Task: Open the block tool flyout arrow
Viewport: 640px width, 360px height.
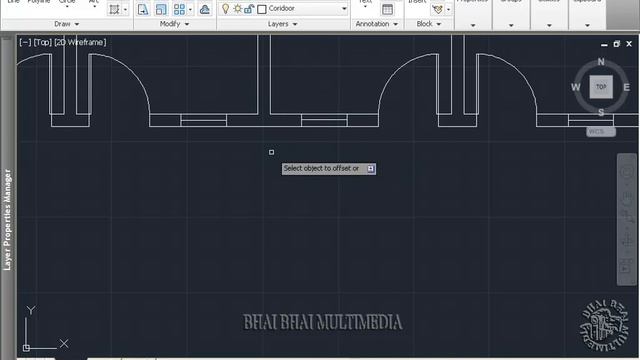Action: pyautogui.click(x=449, y=9)
